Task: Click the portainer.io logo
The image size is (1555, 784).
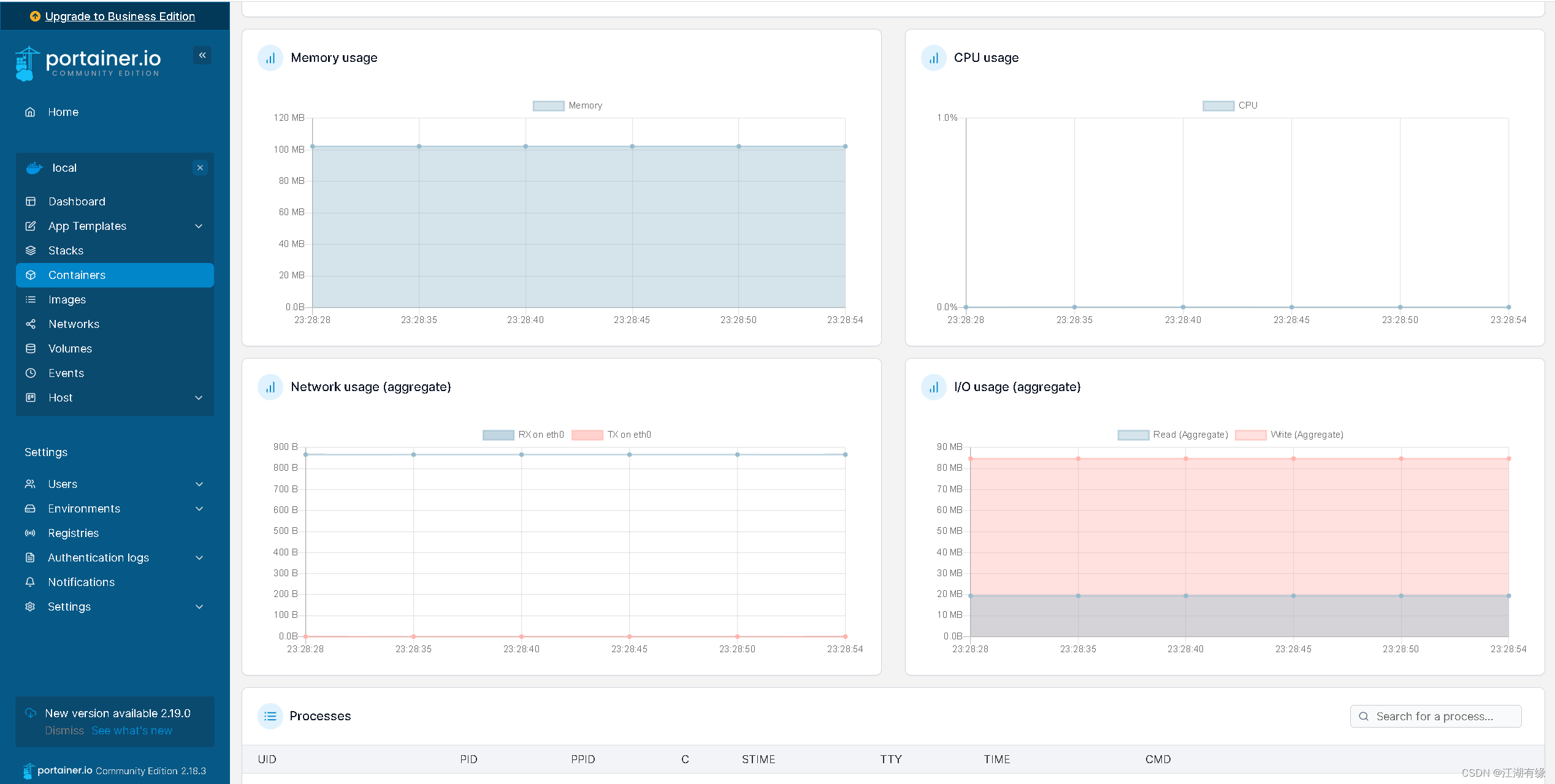Action: (x=88, y=63)
